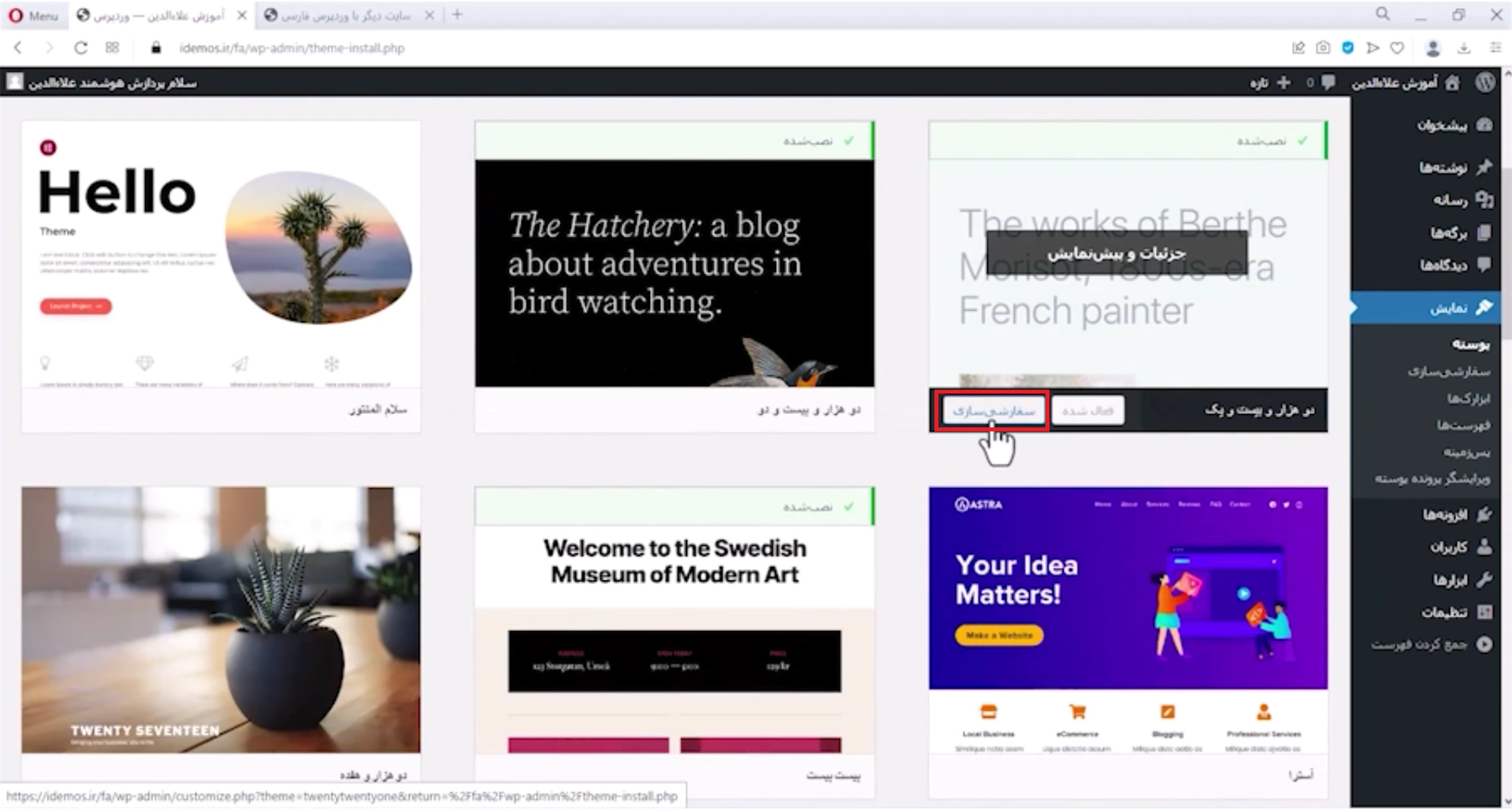1512x810 pixels.
Task: Open the سفارشی‌سازی submenu link in sidebar
Action: tap(1449, 371)
